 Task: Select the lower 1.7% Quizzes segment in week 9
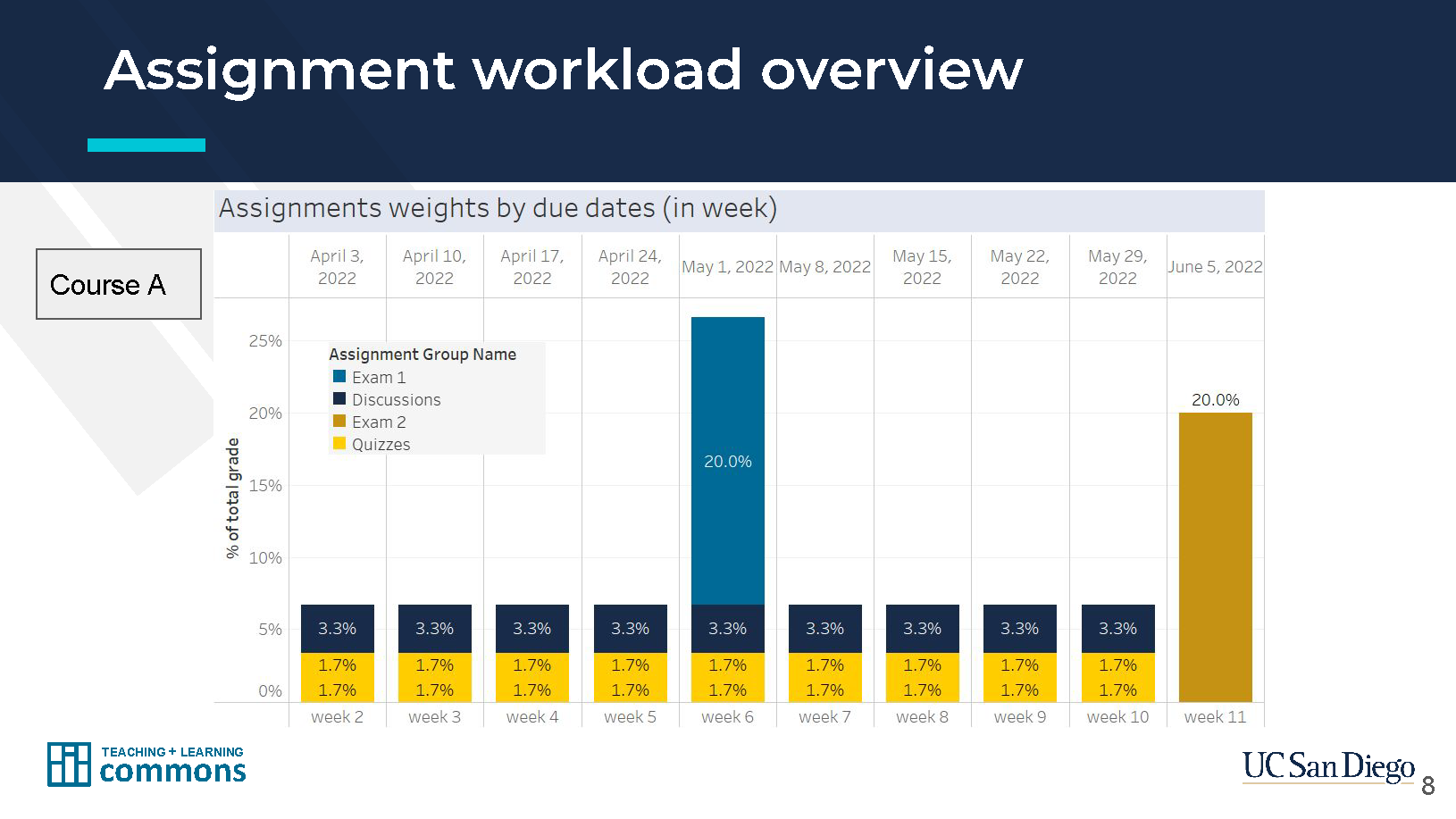click(1020, 690)
